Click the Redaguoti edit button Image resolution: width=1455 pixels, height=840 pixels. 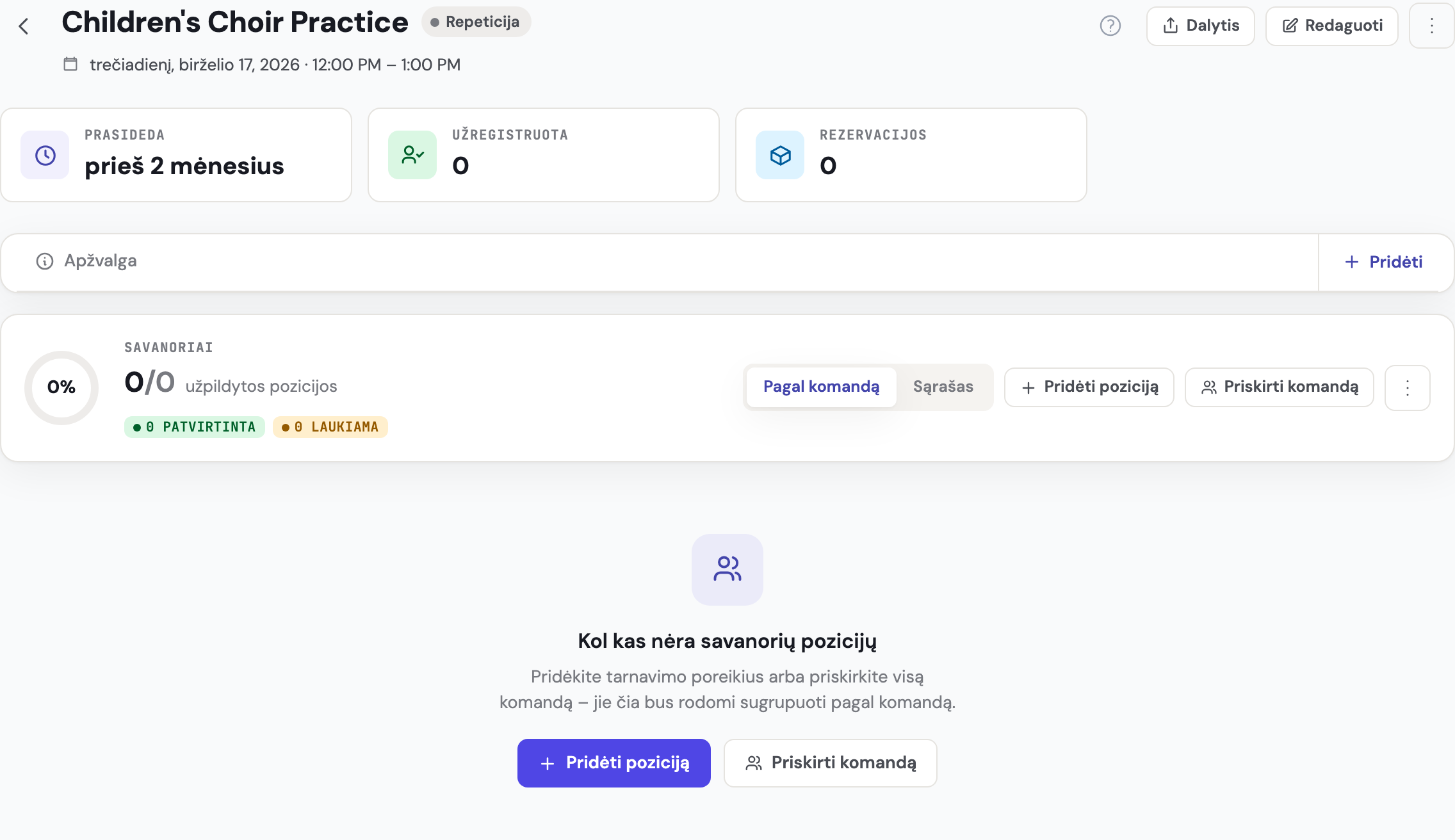pos(1332,26)
